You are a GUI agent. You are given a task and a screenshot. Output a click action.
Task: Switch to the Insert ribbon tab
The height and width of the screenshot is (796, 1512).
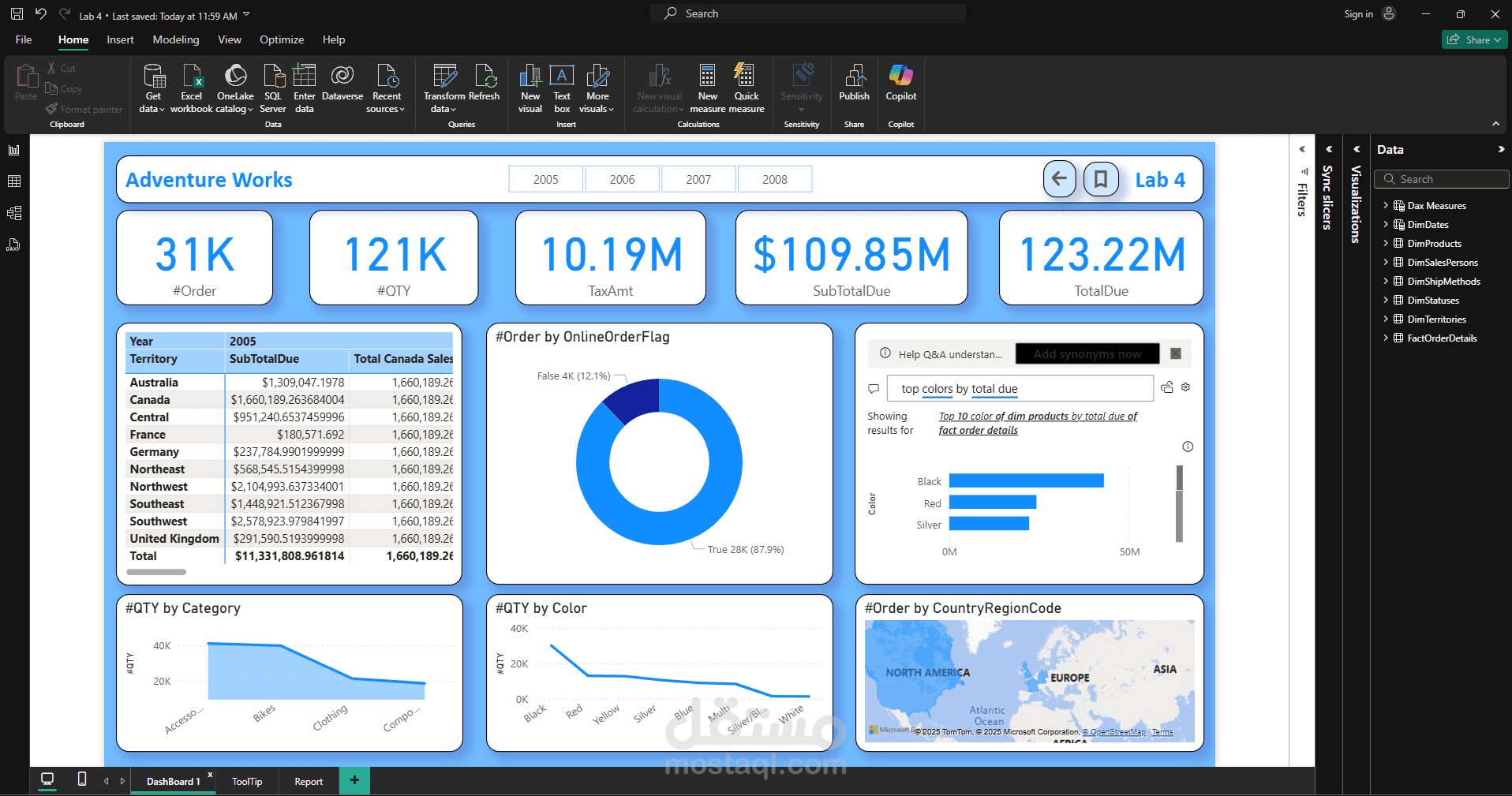120,39
